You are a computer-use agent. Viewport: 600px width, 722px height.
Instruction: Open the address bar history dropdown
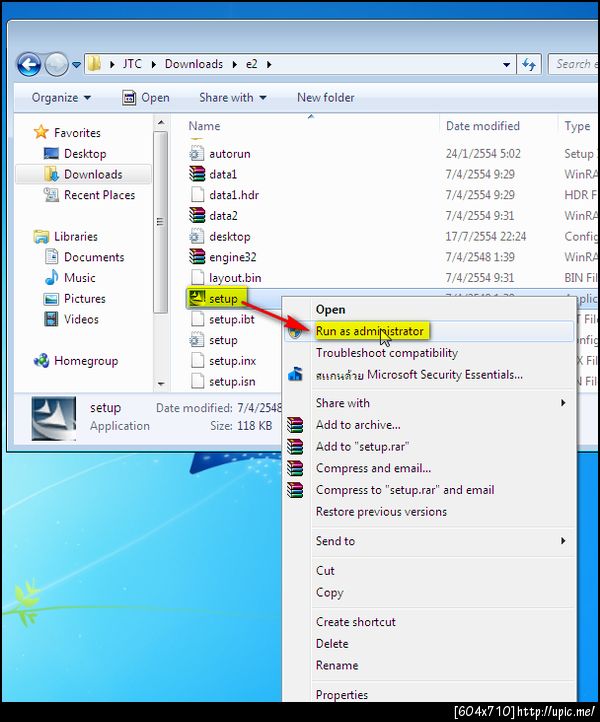507,64
